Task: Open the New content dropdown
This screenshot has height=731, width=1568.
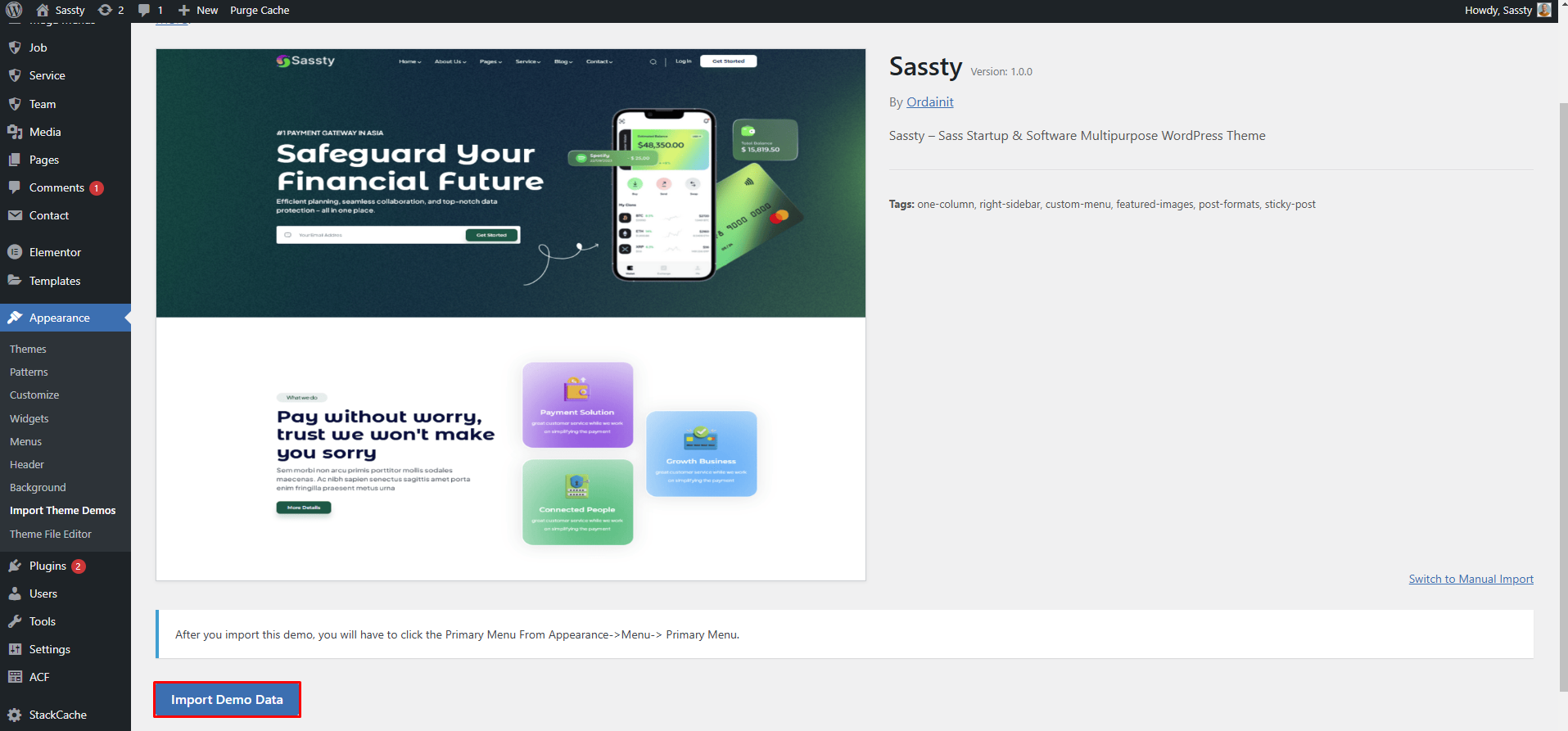Action: pyautogui.click(x=198, y=10)
